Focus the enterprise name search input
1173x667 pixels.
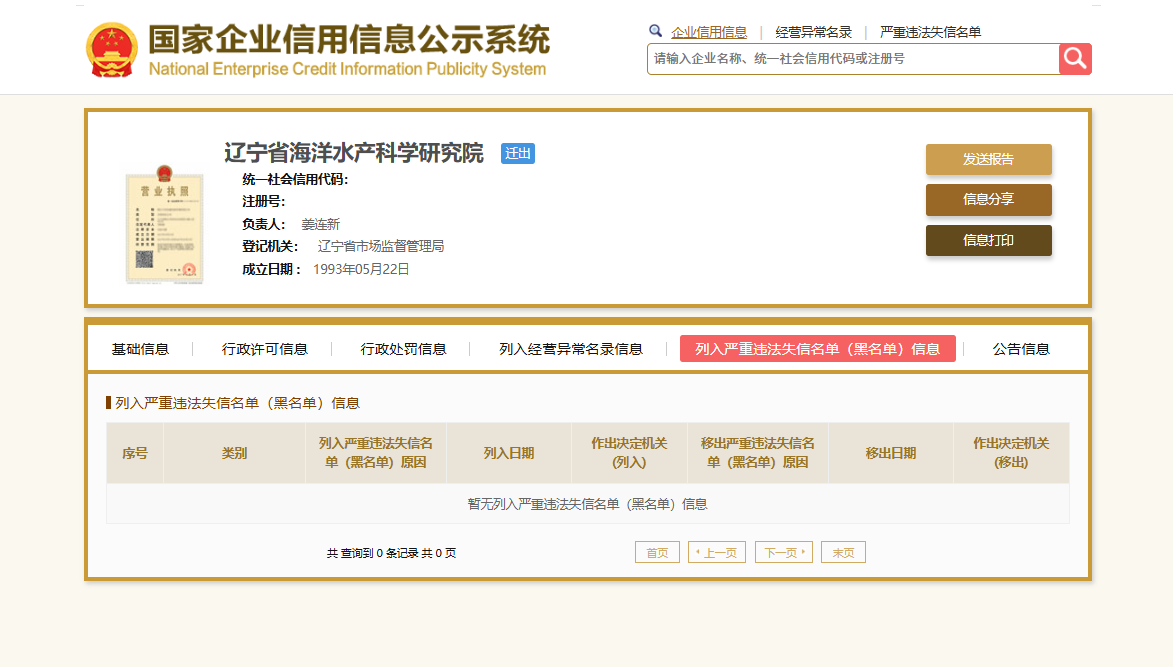853,58
